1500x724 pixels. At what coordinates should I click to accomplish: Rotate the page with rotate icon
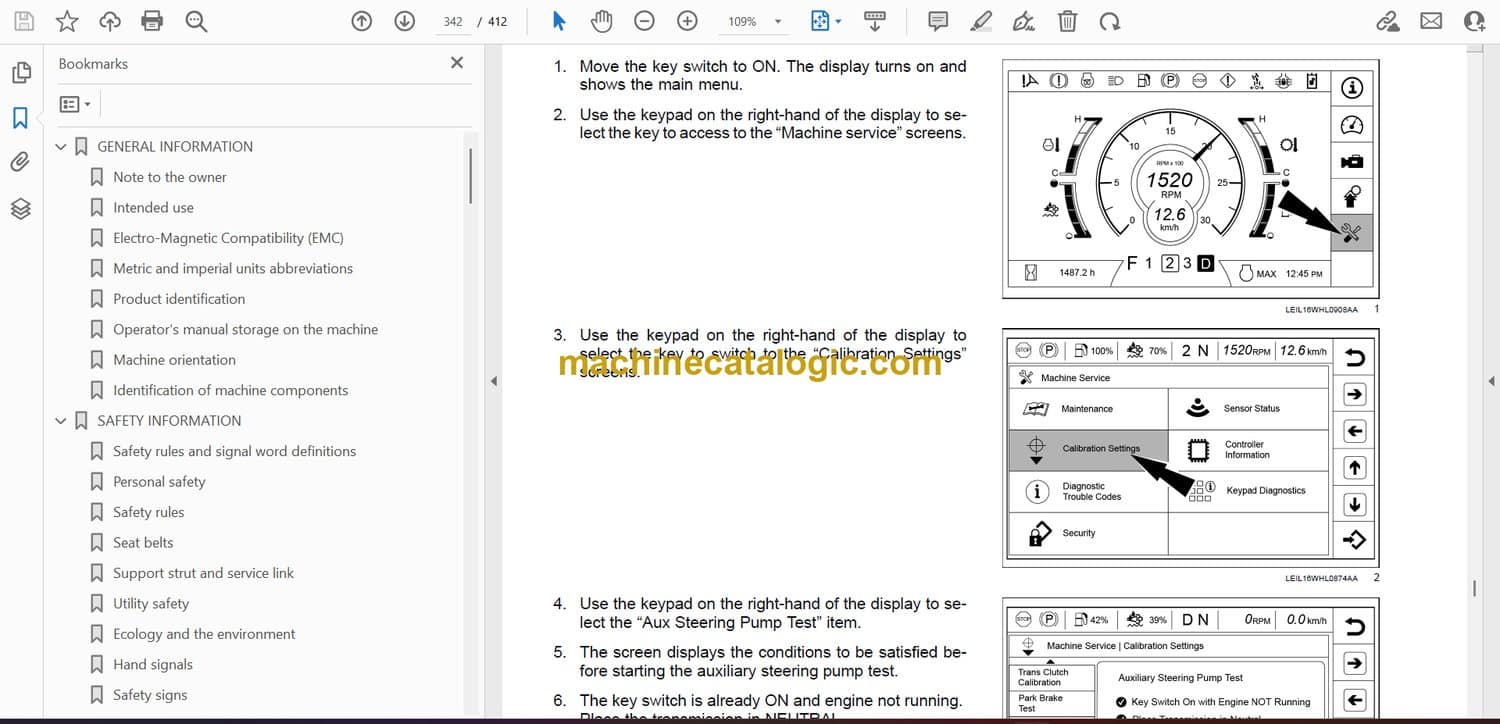click(x=1109, y=21)
